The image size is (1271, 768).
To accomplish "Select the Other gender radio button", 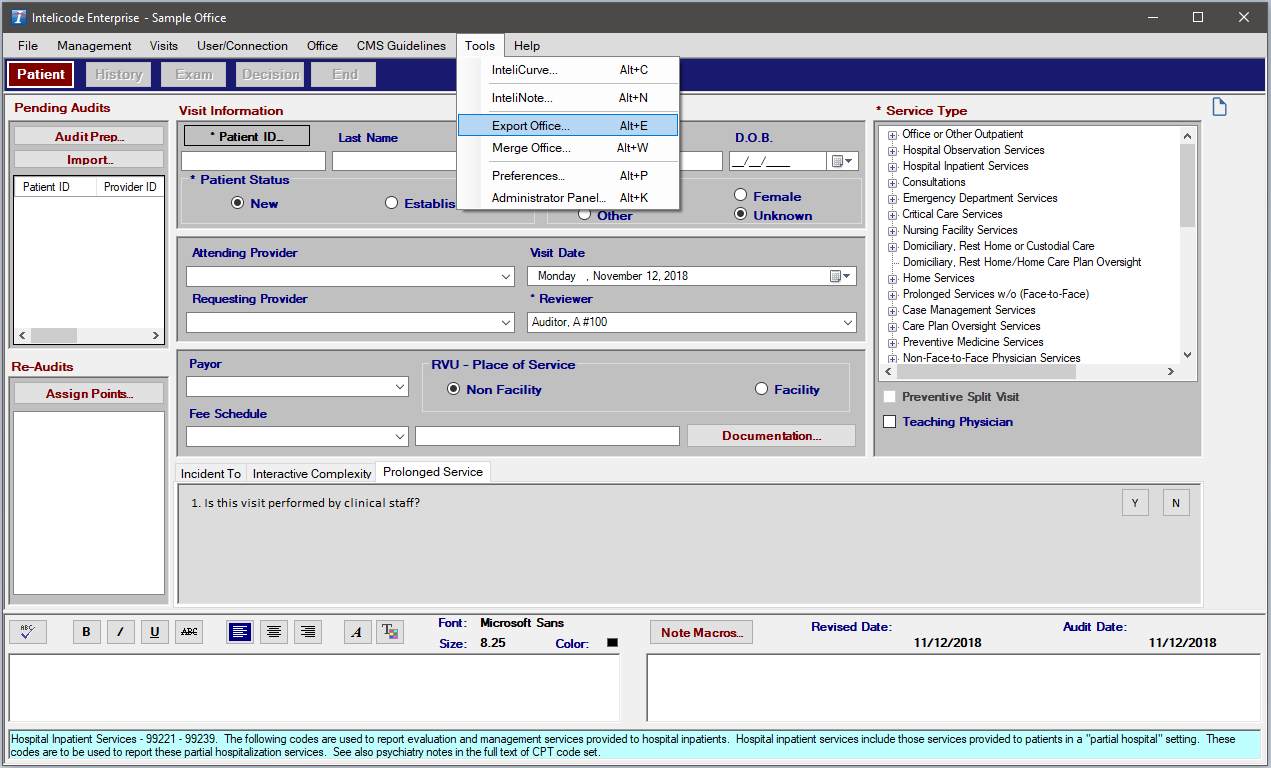I will tap(584, 215).
